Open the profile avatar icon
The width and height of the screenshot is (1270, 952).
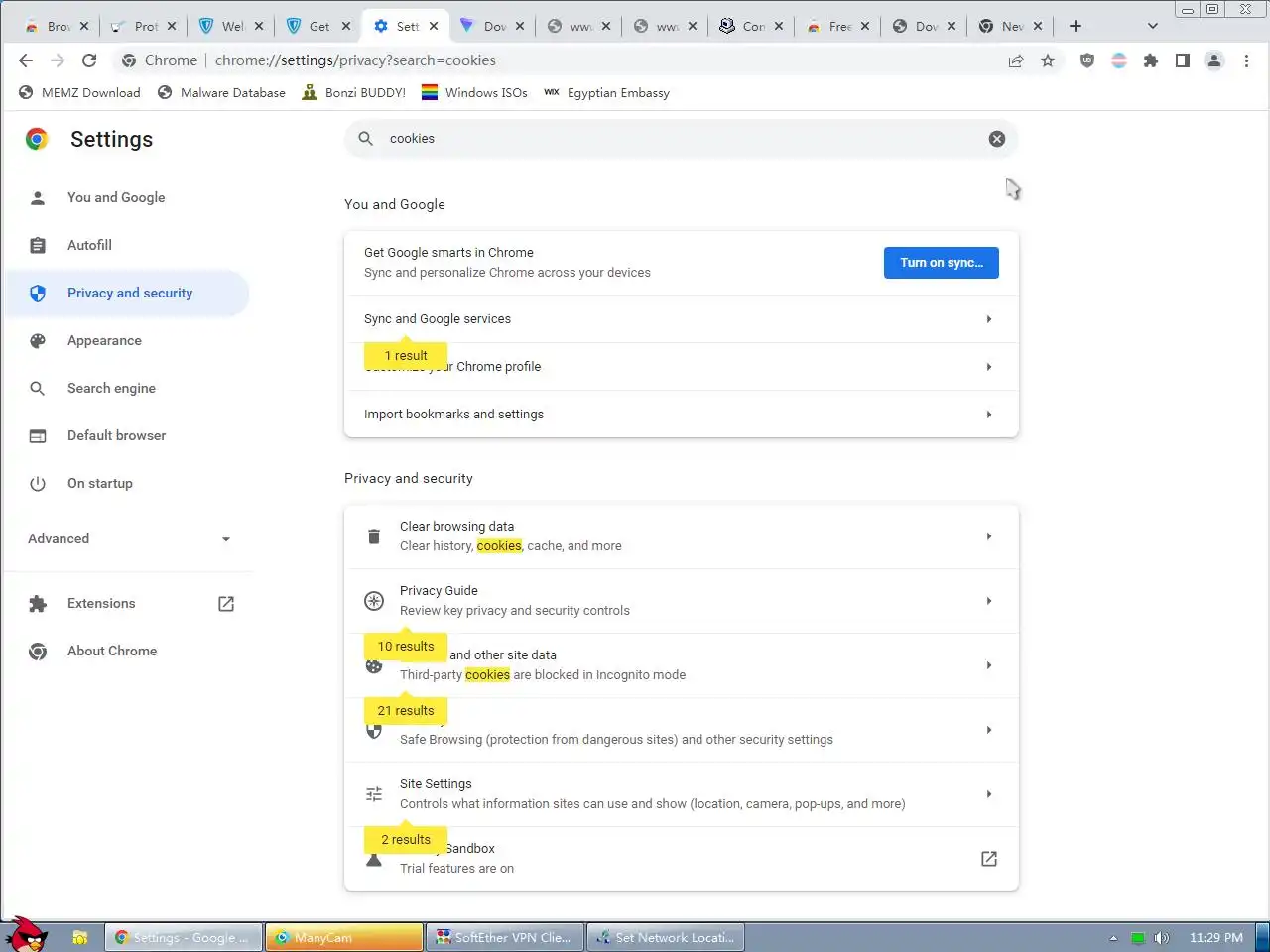point(1214,60)
